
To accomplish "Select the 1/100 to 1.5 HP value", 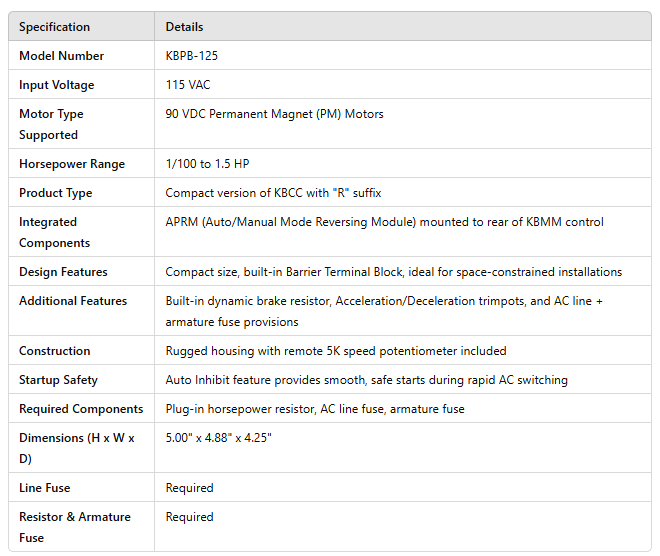I will 207,164.
